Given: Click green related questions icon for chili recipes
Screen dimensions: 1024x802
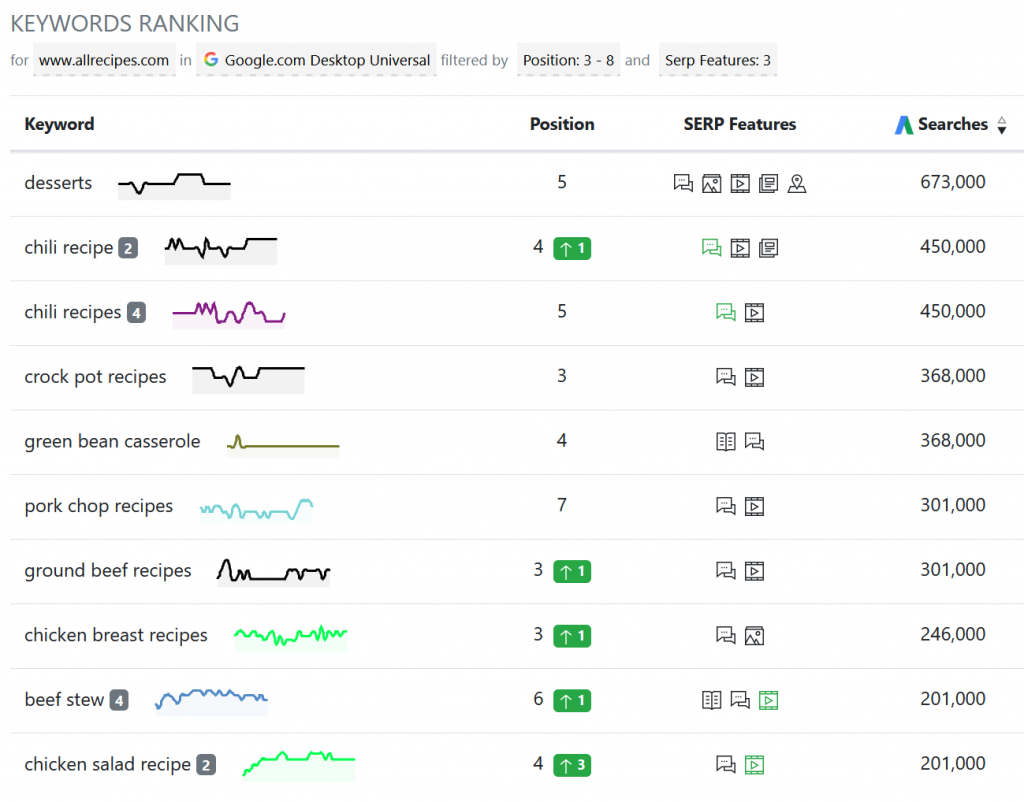Looking at the screenshot, I should [x=726, y=312].
